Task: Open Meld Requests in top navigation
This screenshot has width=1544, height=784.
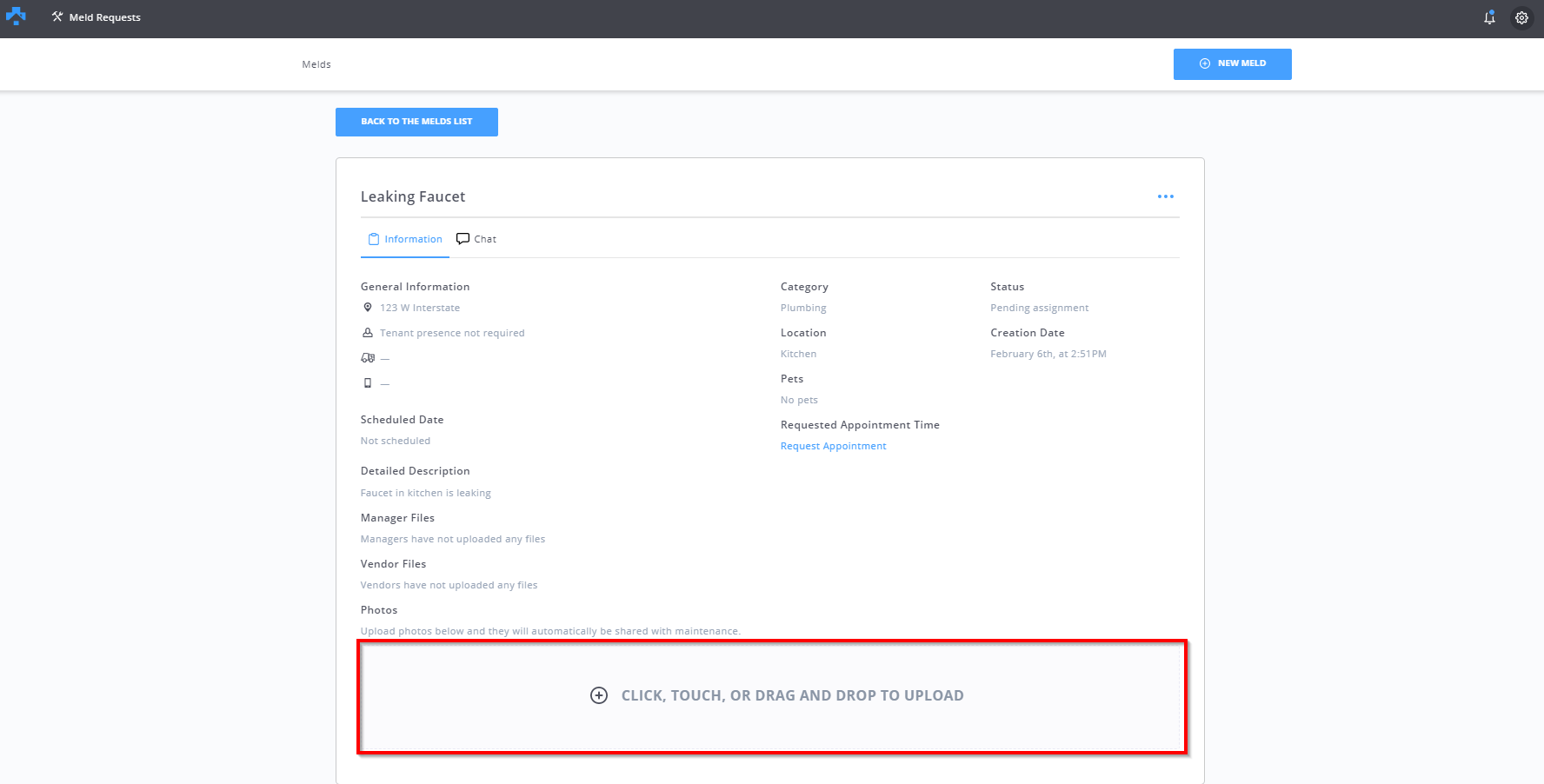Action: tap(104, 17)
